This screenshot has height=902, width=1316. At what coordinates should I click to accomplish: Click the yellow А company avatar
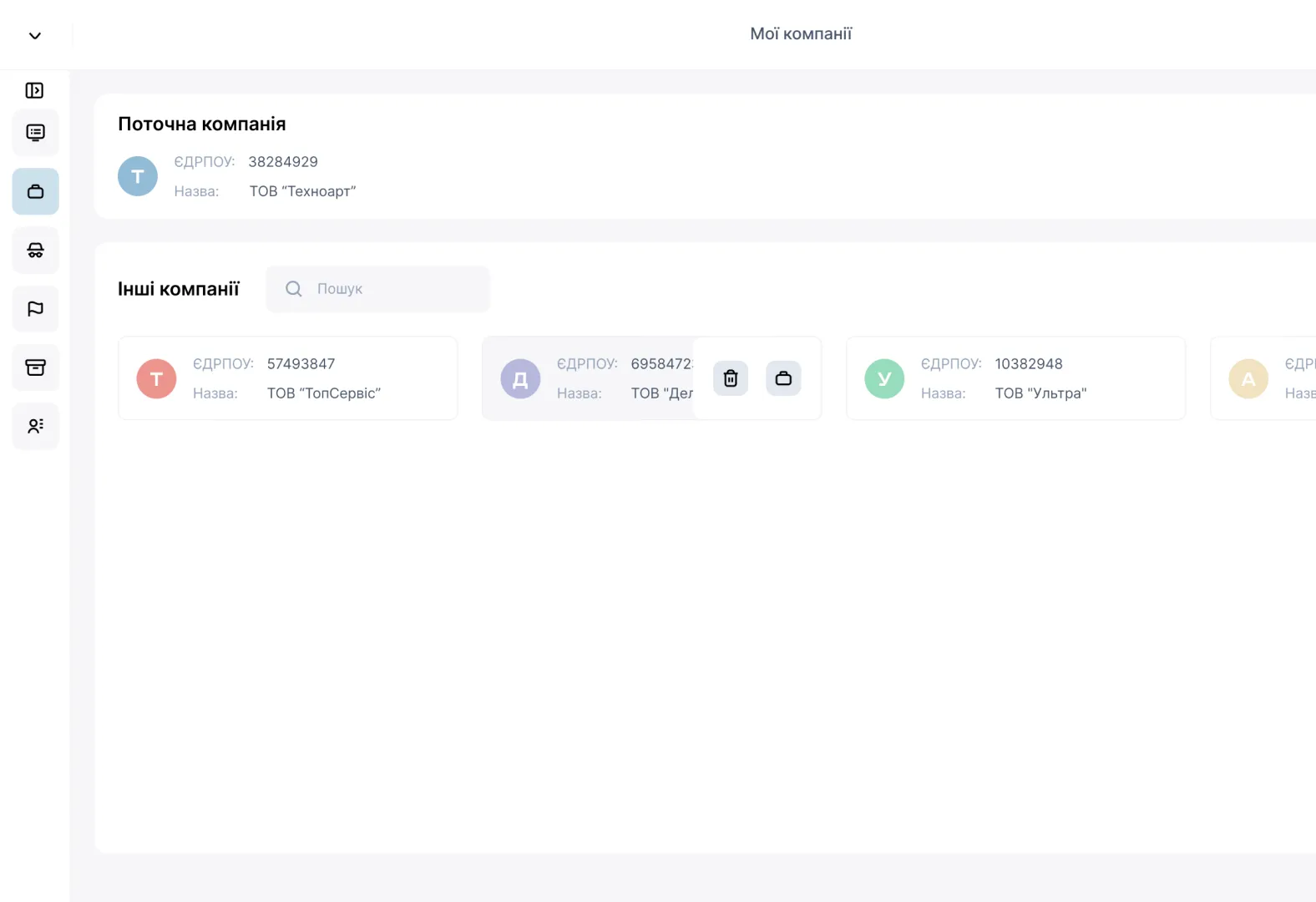(1248, 378)
